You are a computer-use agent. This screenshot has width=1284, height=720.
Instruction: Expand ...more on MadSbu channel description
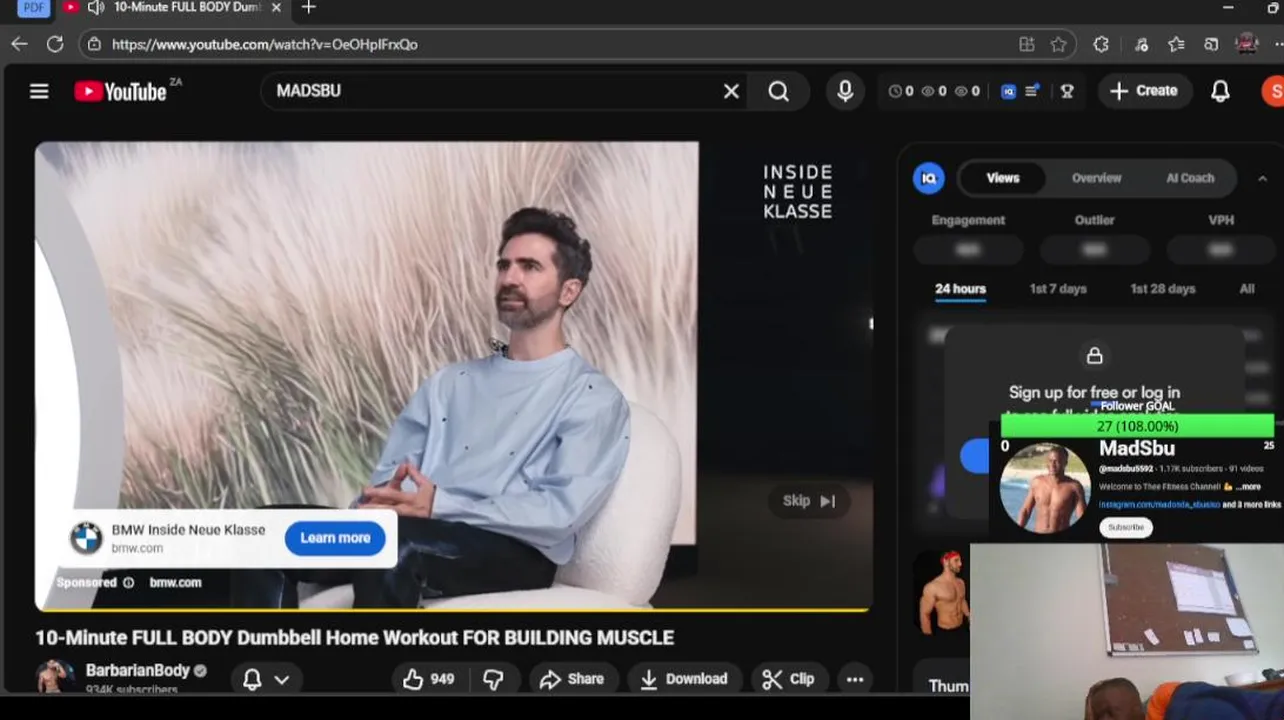[1248, 487]
